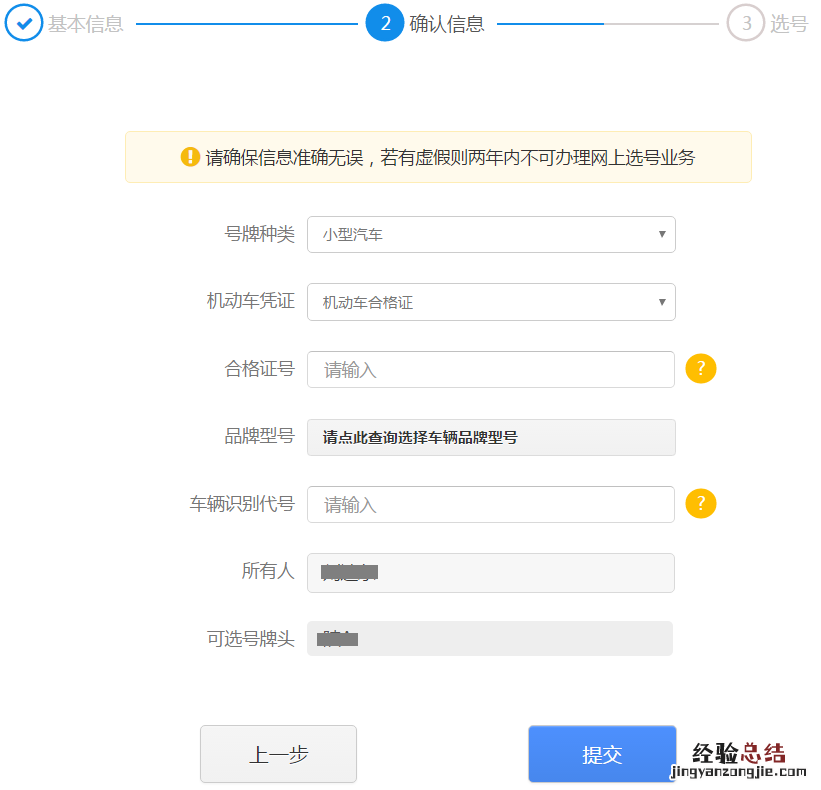This screenshot has width=821, height=790.
Task: Expand the 号牌种类 dropdown showing 小型汽车
Action: [491, 235]
